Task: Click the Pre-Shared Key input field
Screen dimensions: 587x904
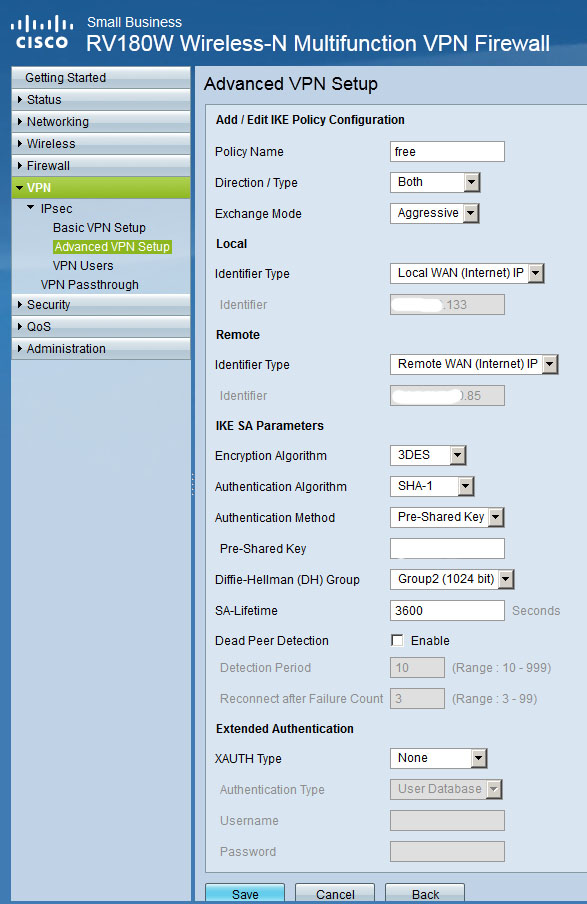Action: [447, 548]
